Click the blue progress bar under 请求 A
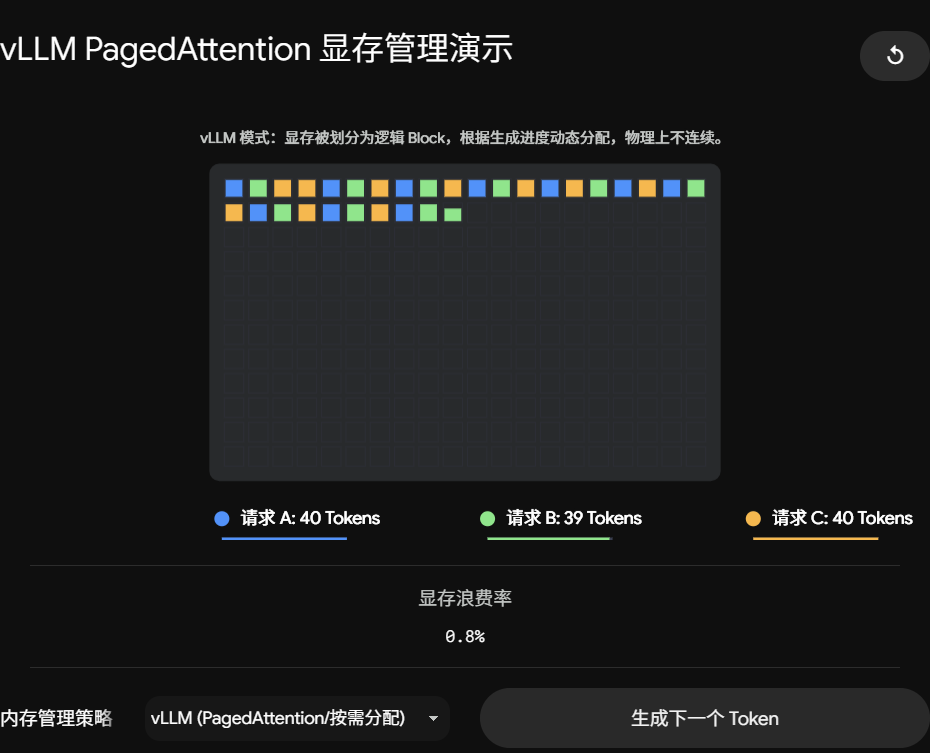Image resolution: width=930 pixels, height=753 pixels. (x=284, y=538)
